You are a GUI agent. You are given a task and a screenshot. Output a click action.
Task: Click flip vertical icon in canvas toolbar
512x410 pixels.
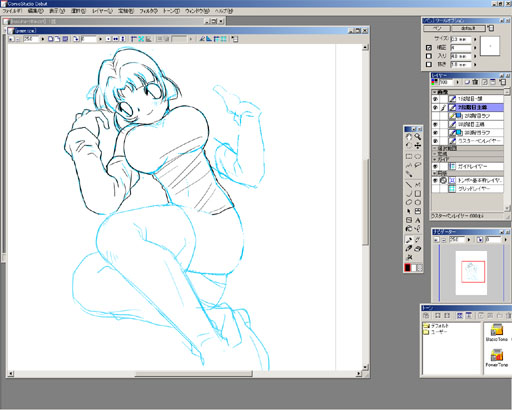(x=123, y=39)
